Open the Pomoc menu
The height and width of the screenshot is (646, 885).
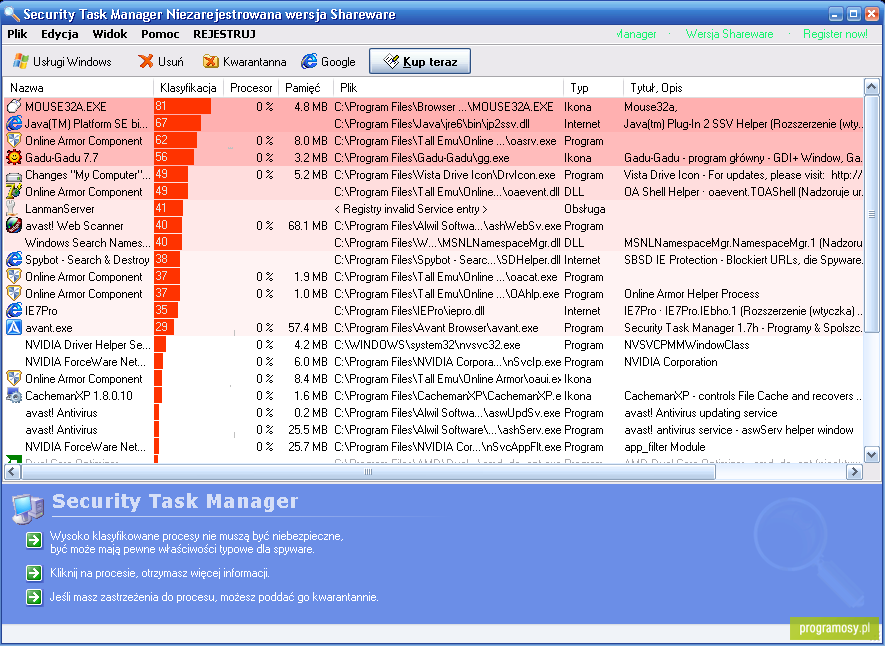(x=160, y=34)
